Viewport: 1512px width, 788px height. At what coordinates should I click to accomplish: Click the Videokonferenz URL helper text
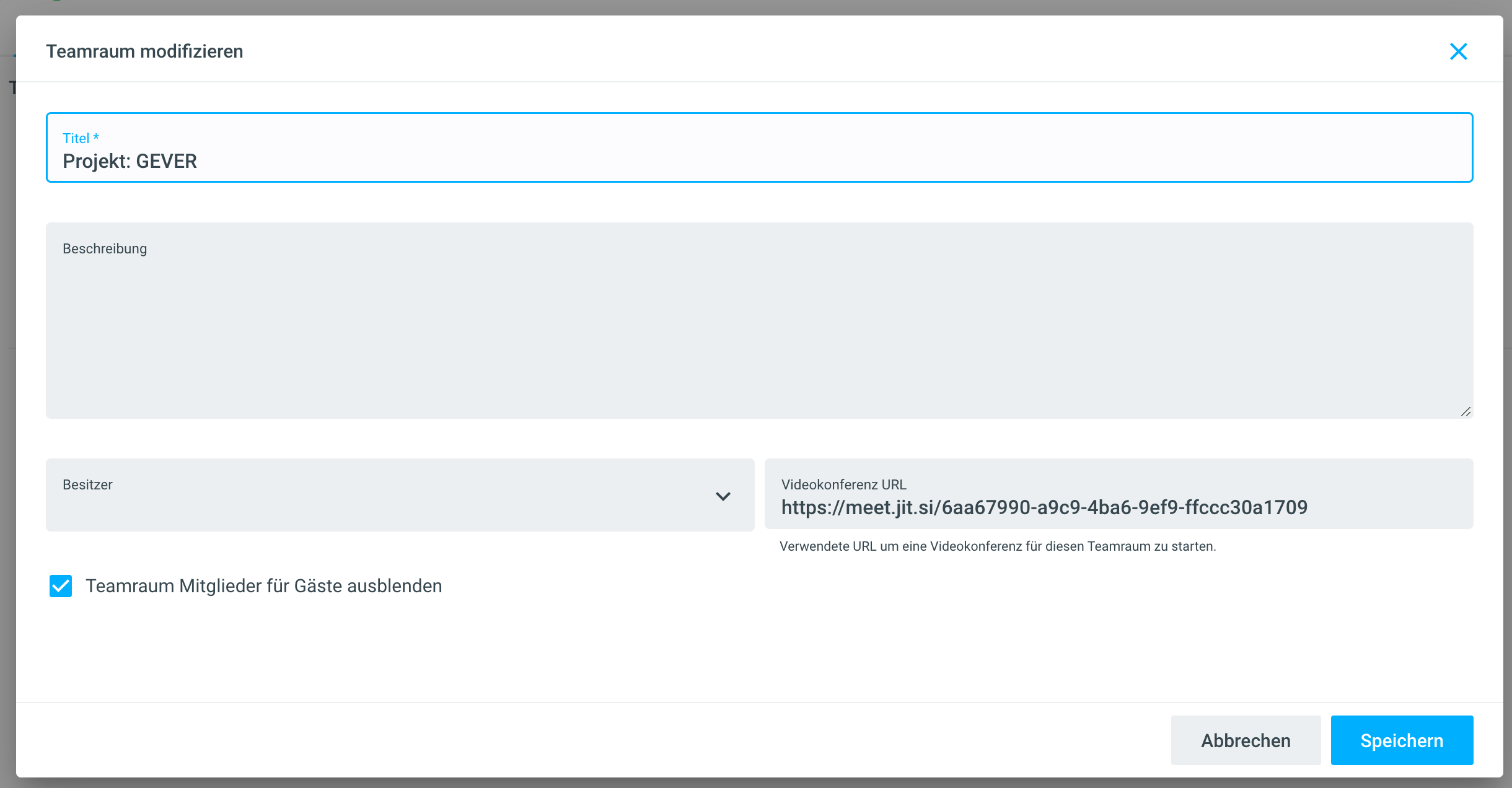point(998,546)
